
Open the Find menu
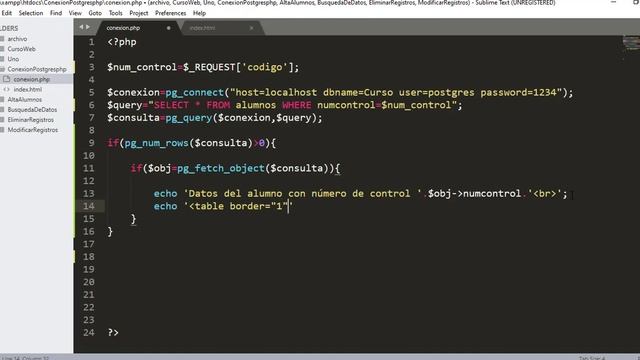tap(56, 13)
